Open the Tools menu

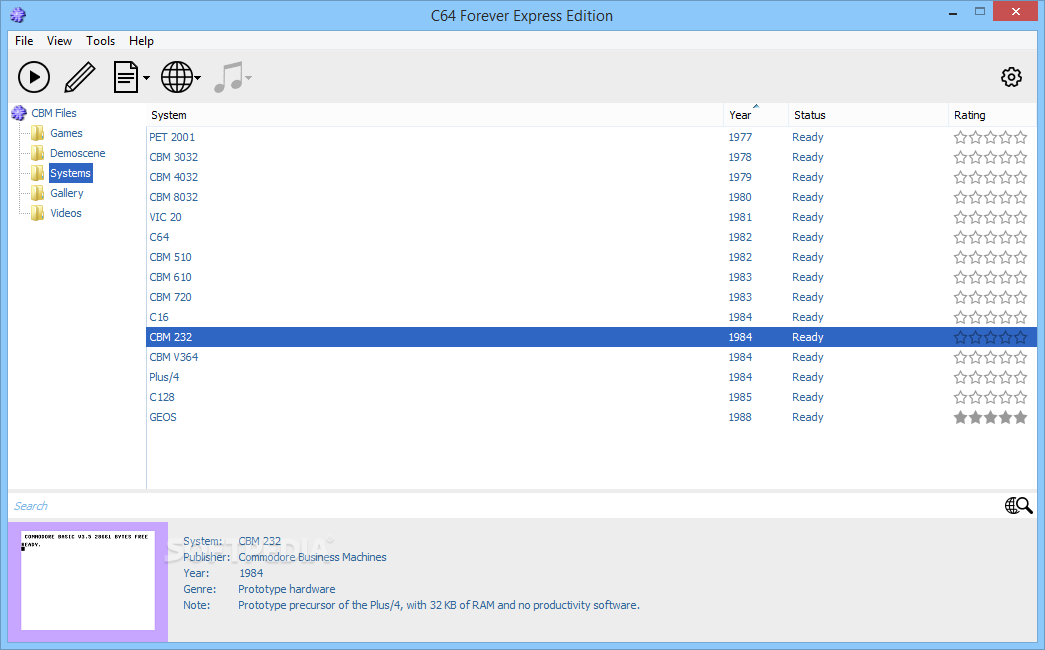click(101, 41)
